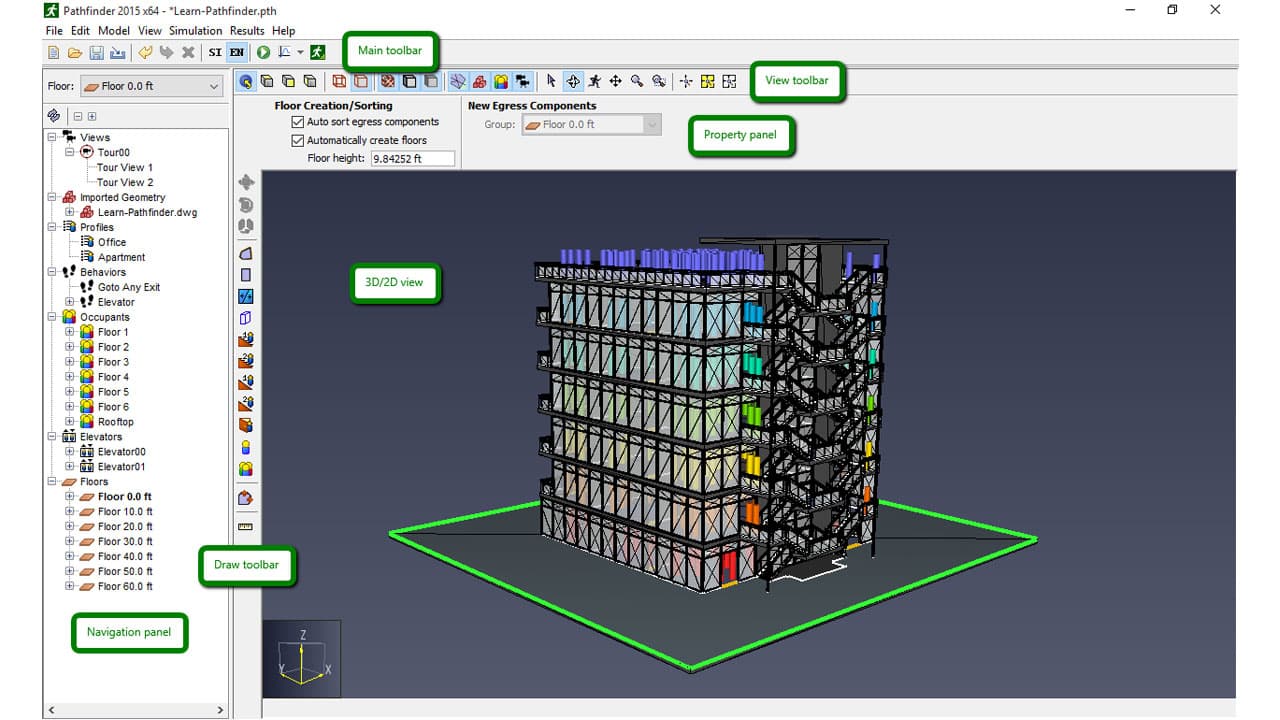Select the add single occupant tool
Viewport: 1280px width, 720px height.
(245, 447)
